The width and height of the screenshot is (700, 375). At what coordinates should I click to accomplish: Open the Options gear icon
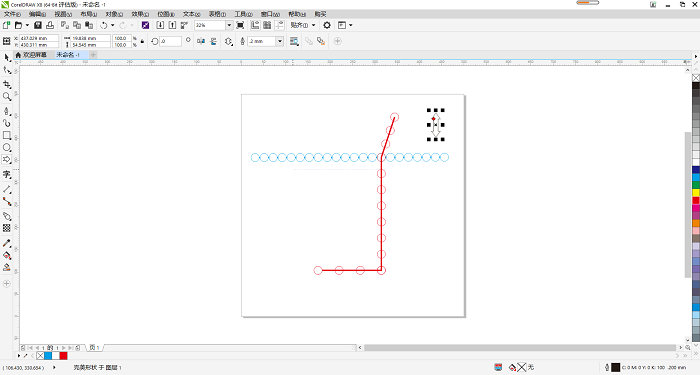tap(327, 25)
